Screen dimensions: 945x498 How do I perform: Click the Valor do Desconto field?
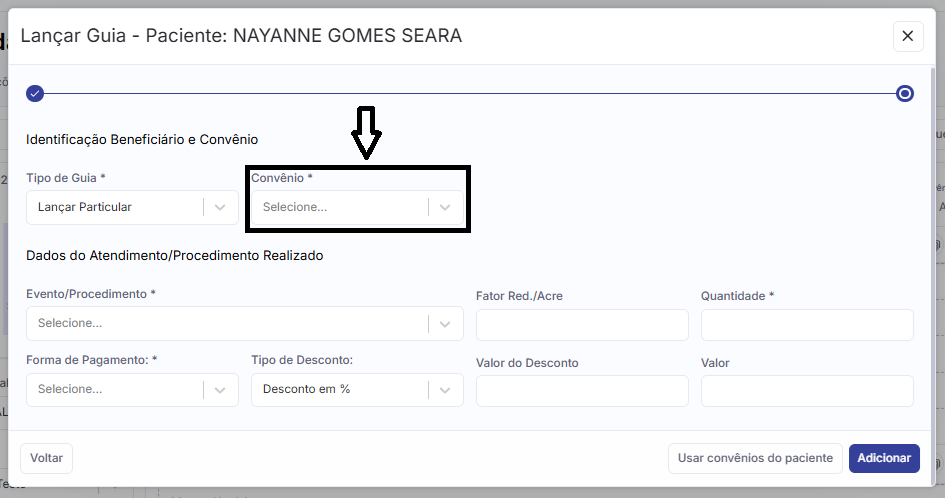(x=582, y=391)
